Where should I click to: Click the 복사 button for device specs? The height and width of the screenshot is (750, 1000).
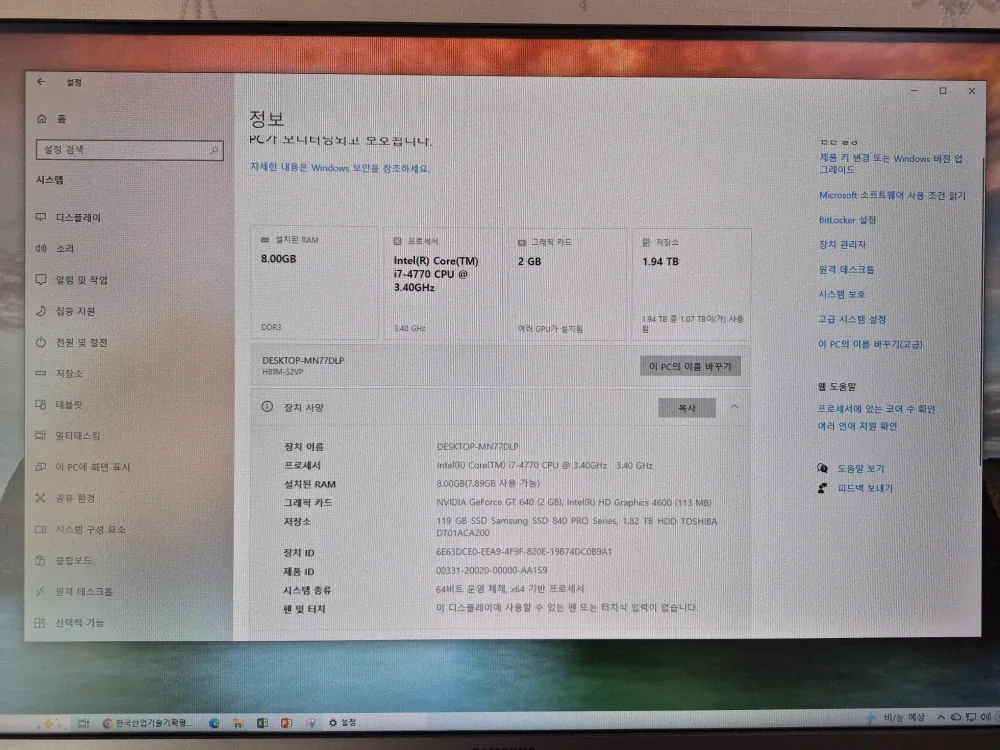tap(687, 408)
